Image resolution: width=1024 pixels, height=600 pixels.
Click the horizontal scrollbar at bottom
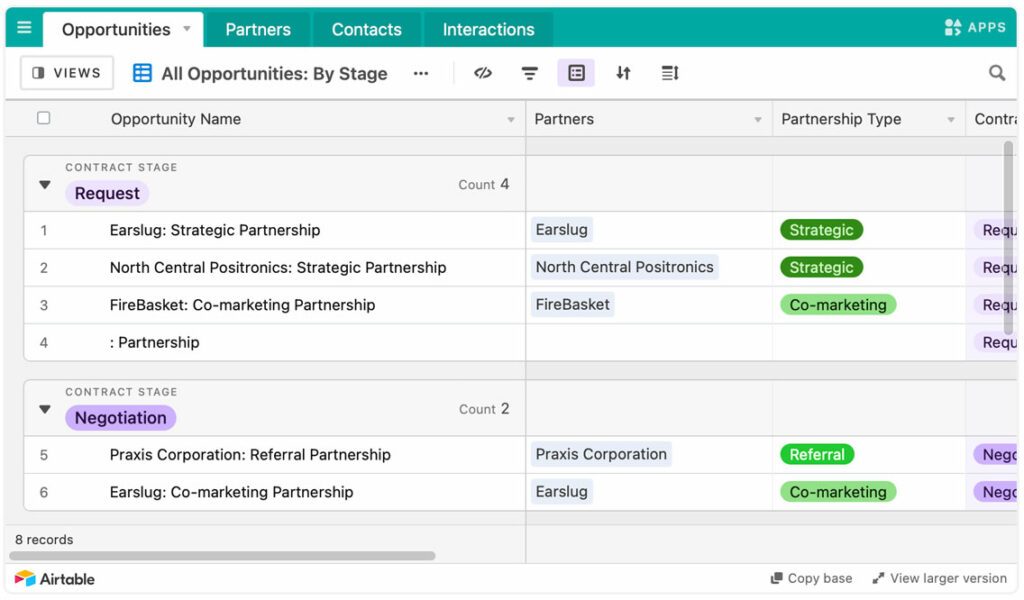coord(222,556)
